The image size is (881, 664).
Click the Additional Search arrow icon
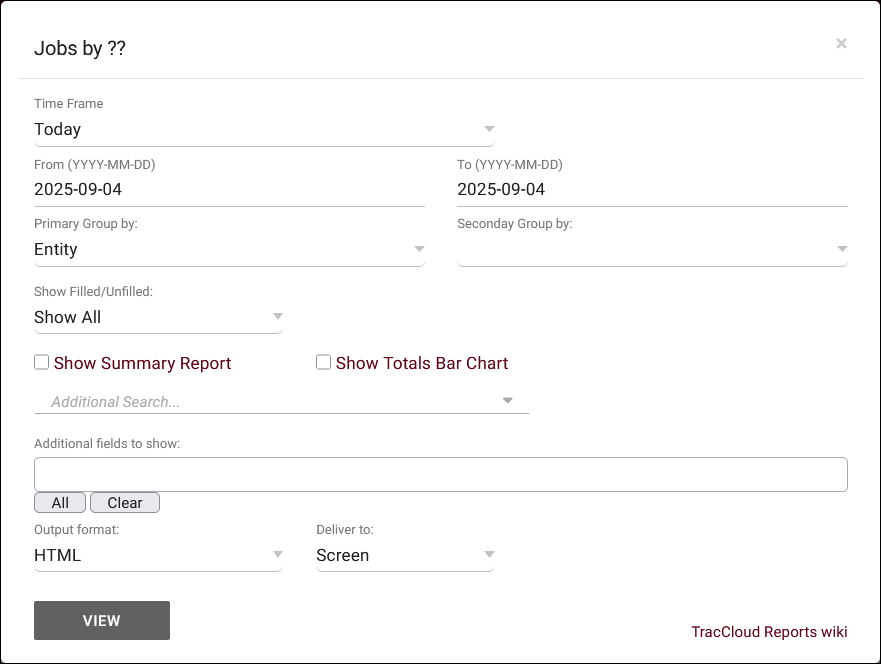pyautogui.click(x=508, y=401)
